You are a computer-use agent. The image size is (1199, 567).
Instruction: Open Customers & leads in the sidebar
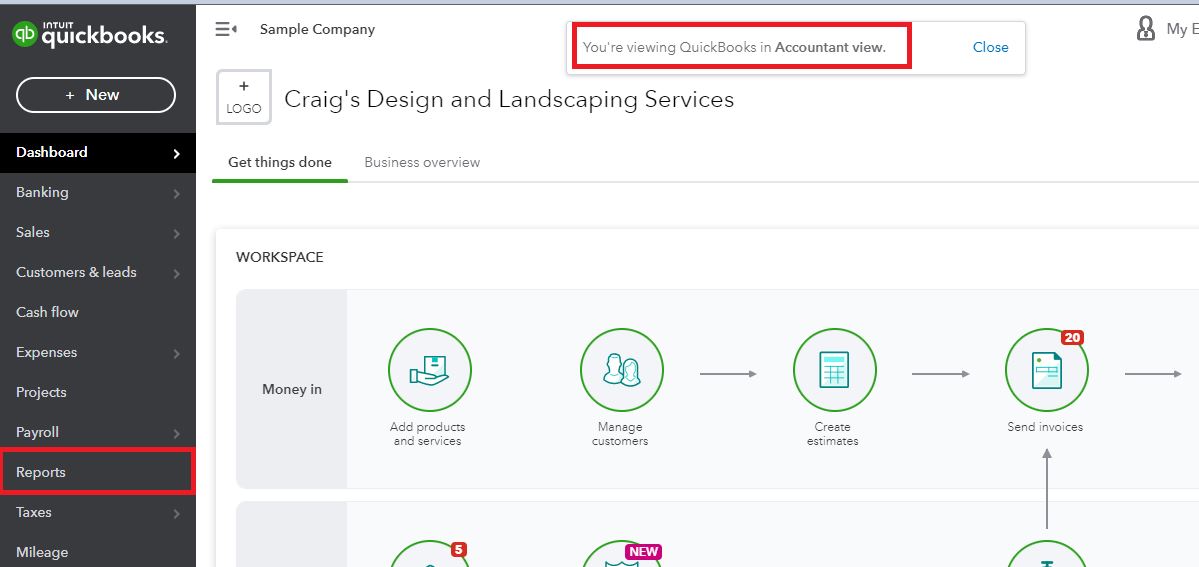coord(98,272)
